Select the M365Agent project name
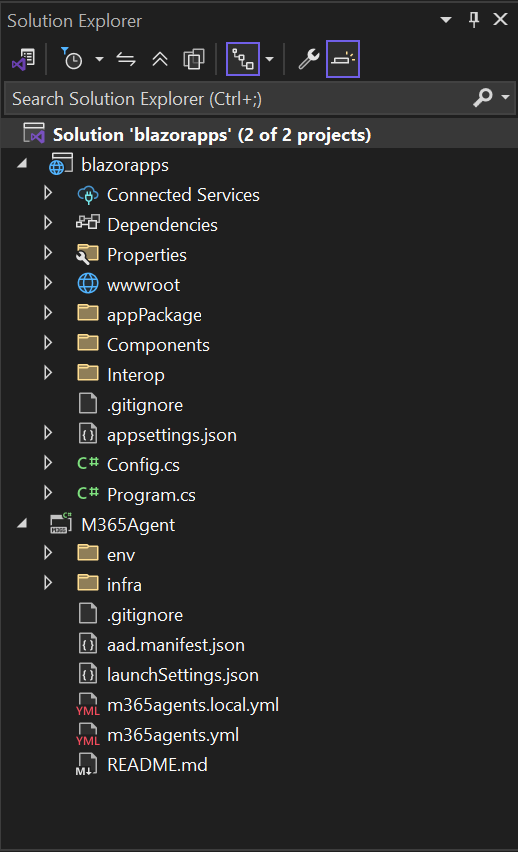The image size is (518, 852). [128, 525]
